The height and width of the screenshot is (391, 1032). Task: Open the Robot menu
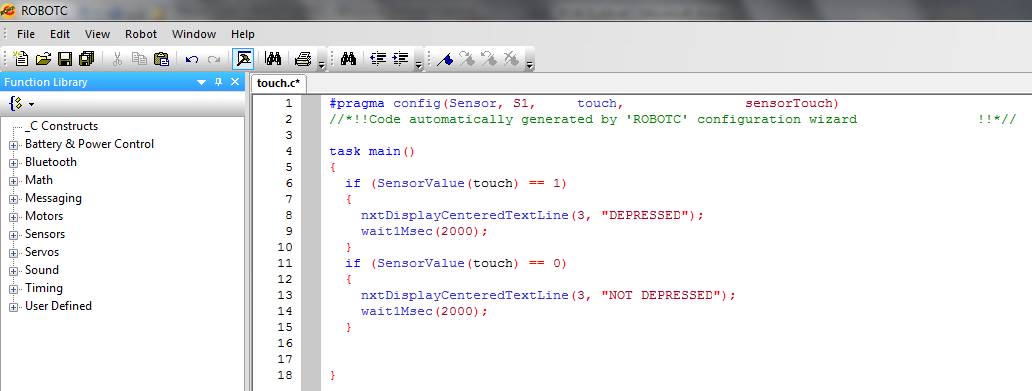tap(141, 34)
